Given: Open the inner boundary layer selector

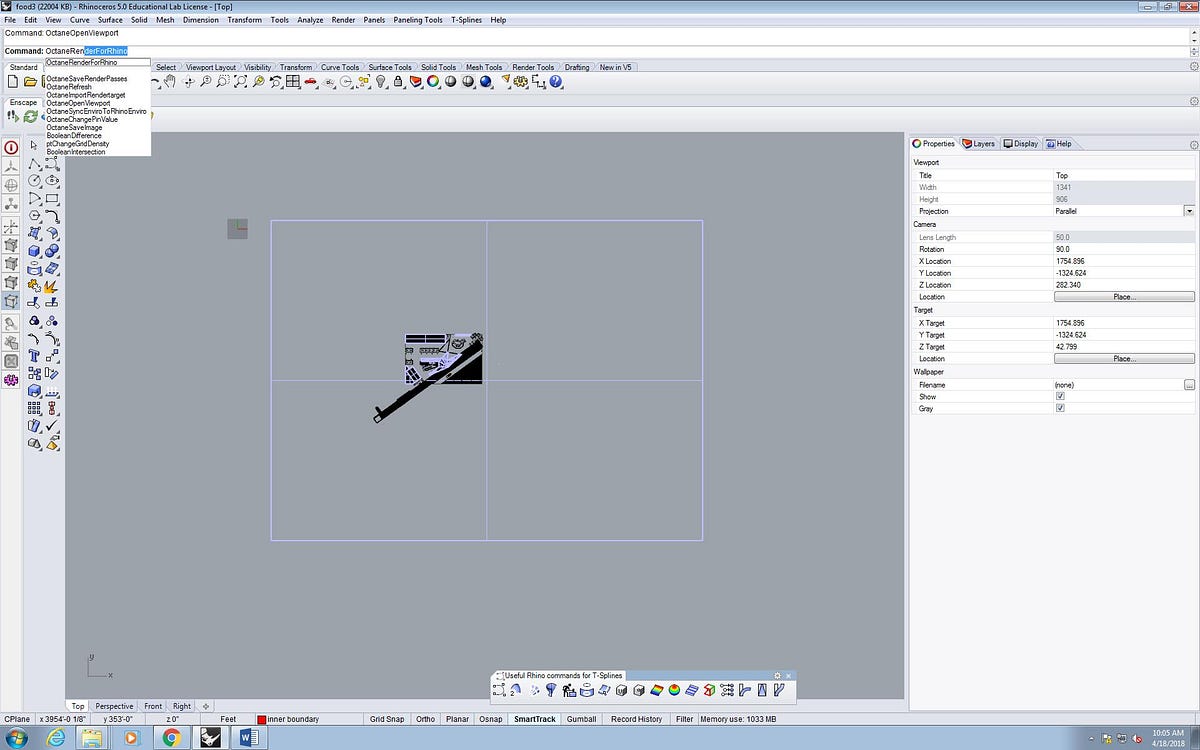Looking at the screenshot, I should click(x=310, y=719).
